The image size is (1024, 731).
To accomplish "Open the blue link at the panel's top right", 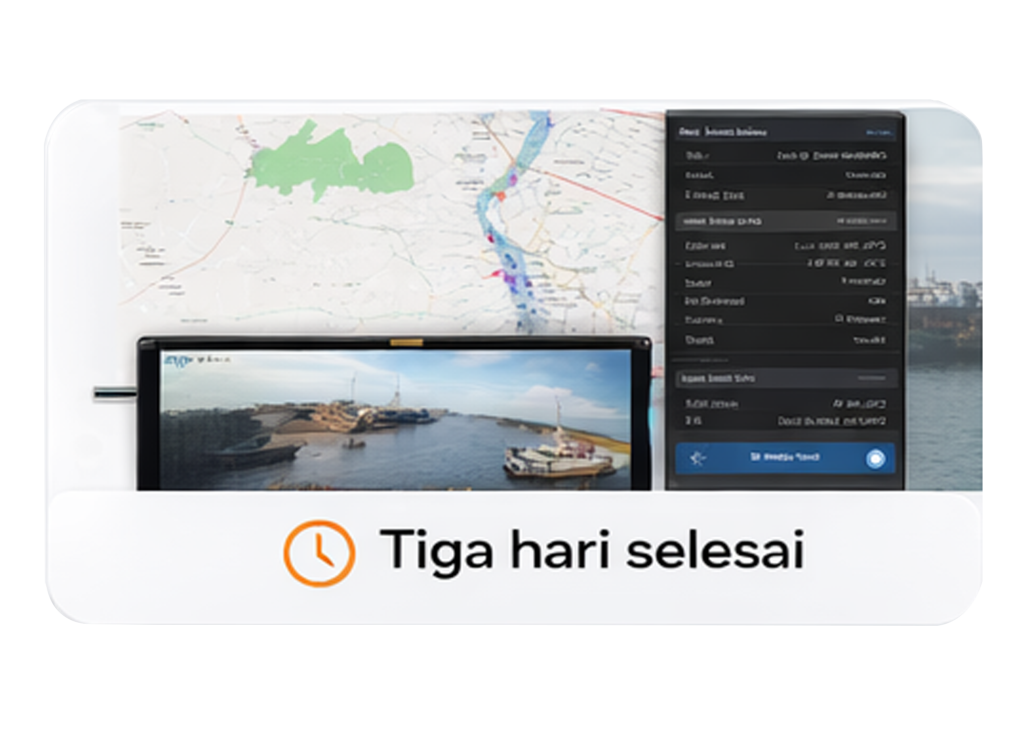I will (x=878, y=133).
